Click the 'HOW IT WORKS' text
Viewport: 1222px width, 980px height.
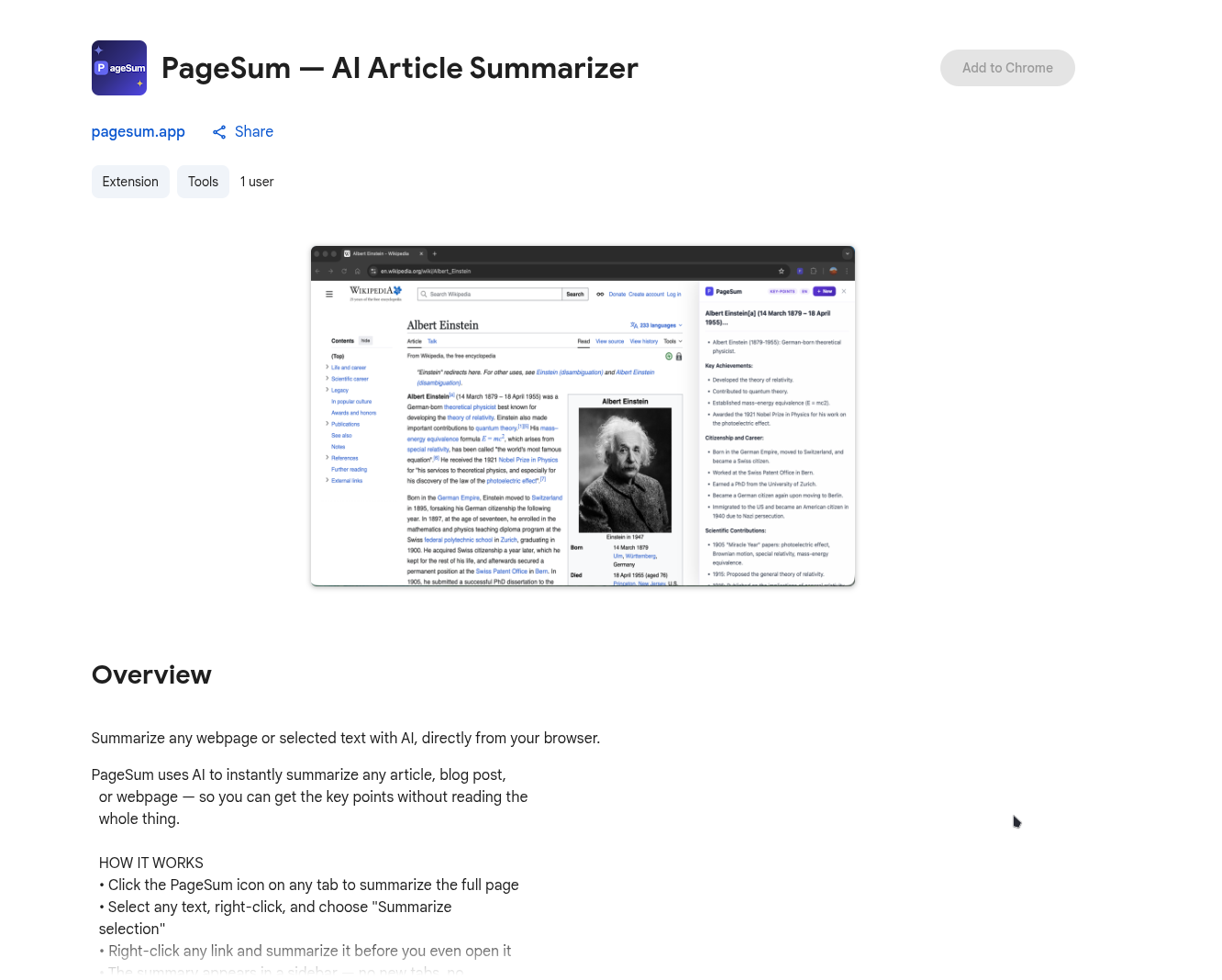[151, 863]
